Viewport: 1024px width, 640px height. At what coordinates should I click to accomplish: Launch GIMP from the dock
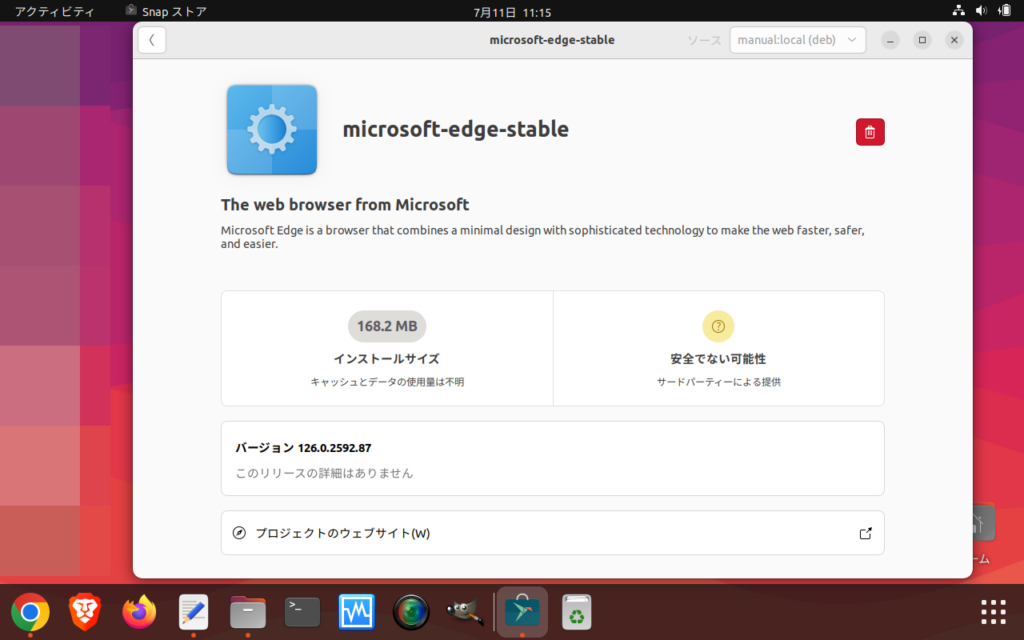(x=465, y=612)
